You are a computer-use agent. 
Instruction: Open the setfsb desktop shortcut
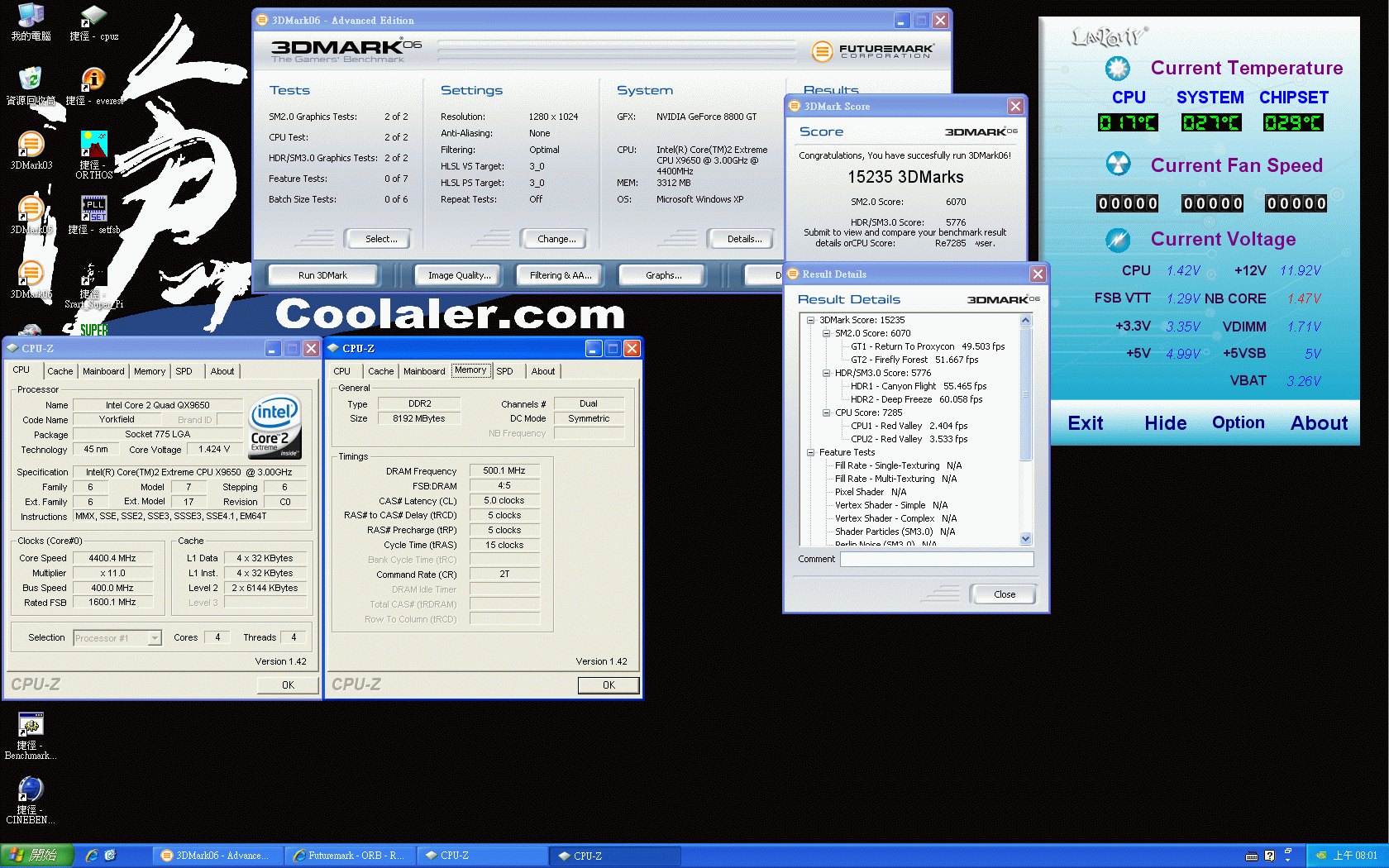(93, 215)
